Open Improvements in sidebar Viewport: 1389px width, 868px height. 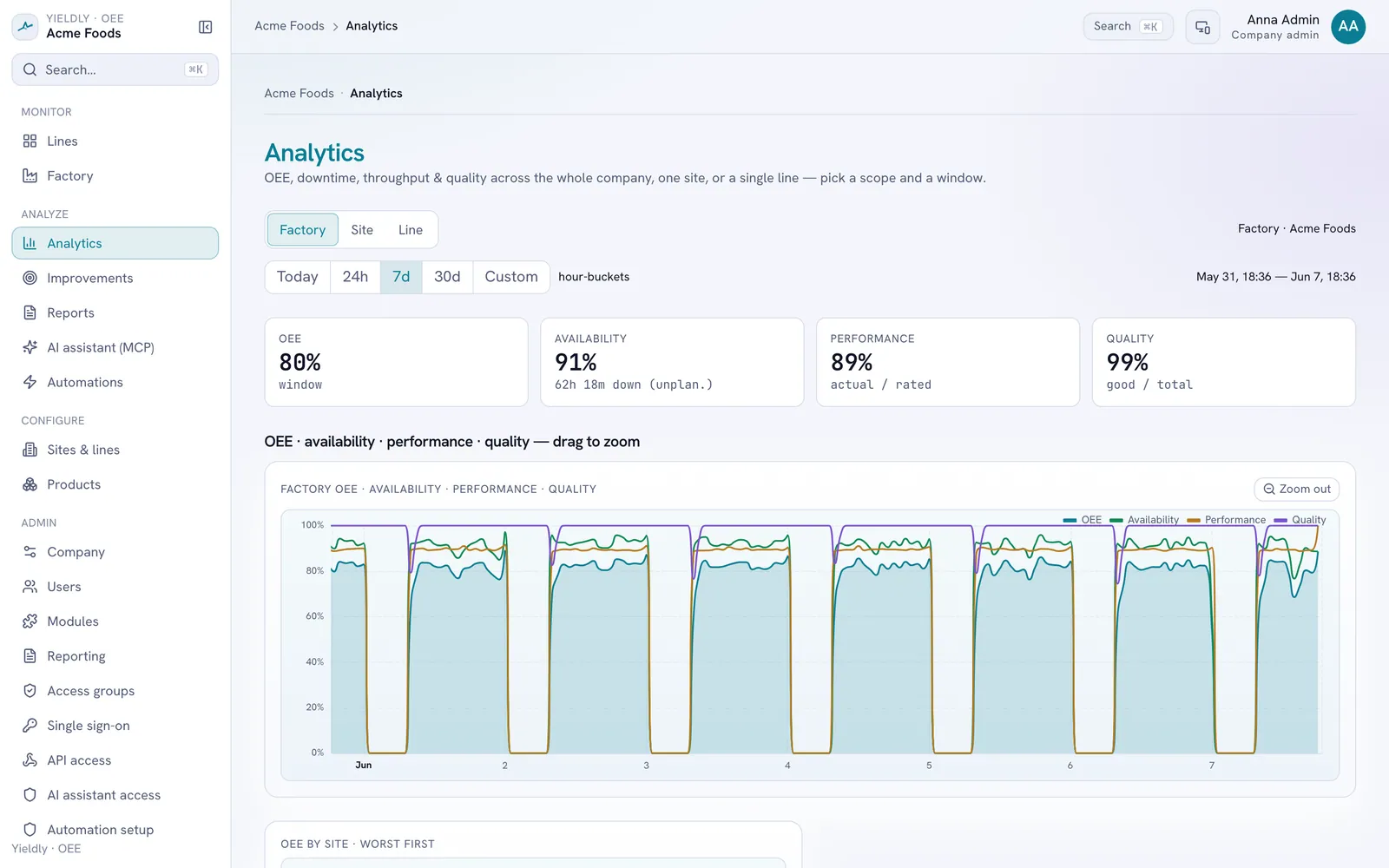pos(115,278)
